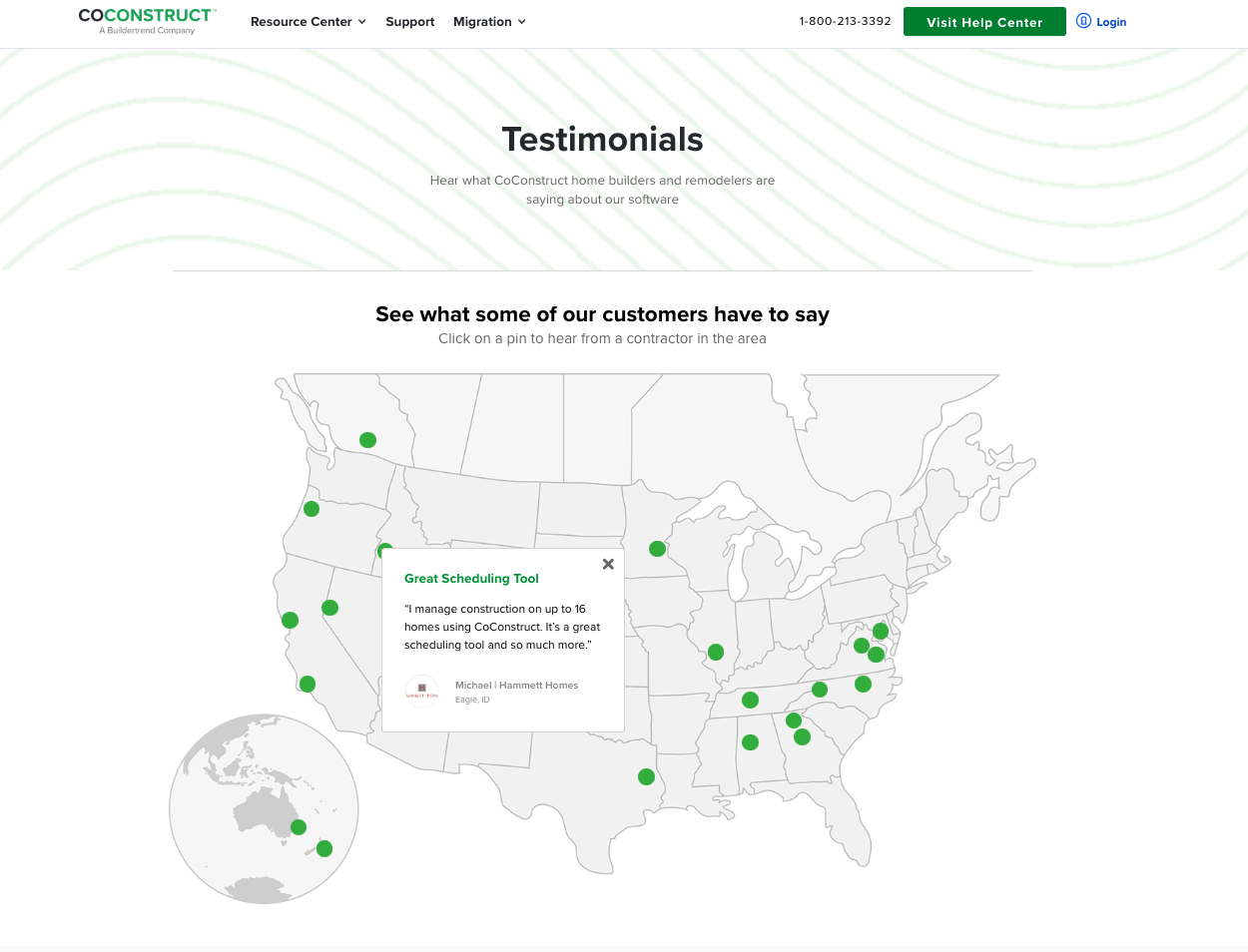The image size is (1248, 952).
Task: Click the Login keyhole icon
Action: [1082, 21]
